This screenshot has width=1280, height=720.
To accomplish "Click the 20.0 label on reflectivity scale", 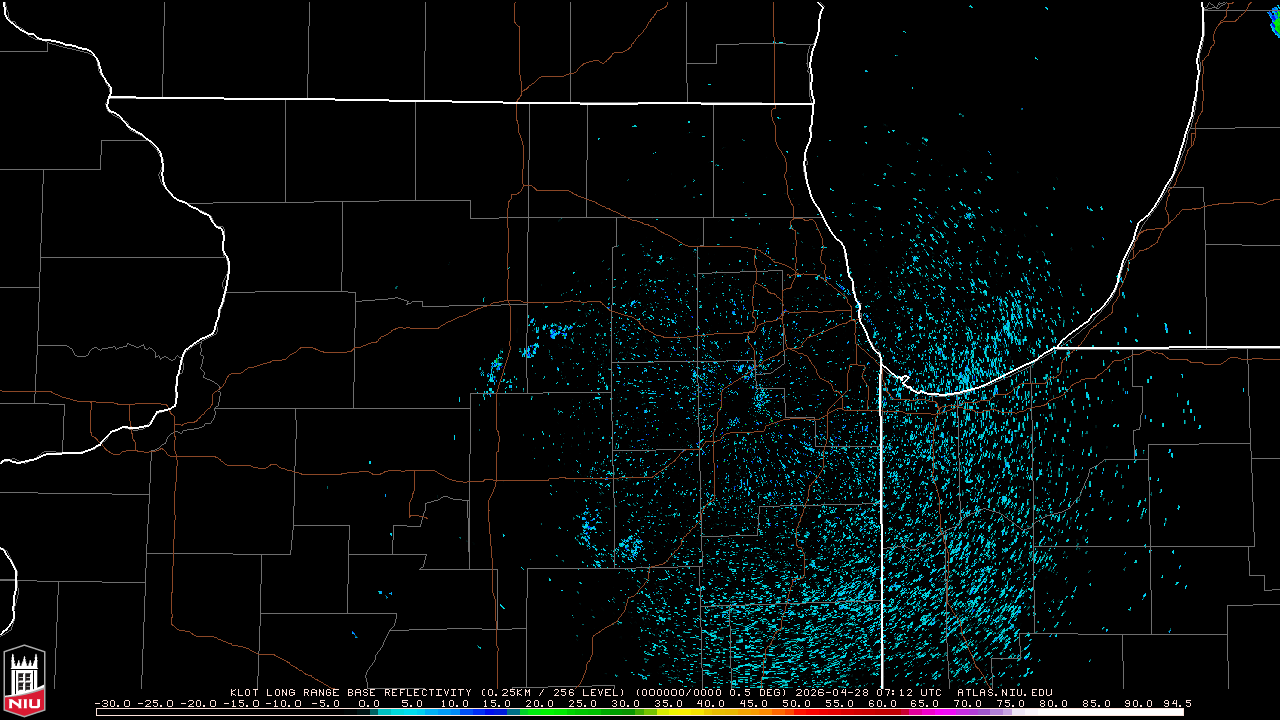I will click(x=540, y=703).
